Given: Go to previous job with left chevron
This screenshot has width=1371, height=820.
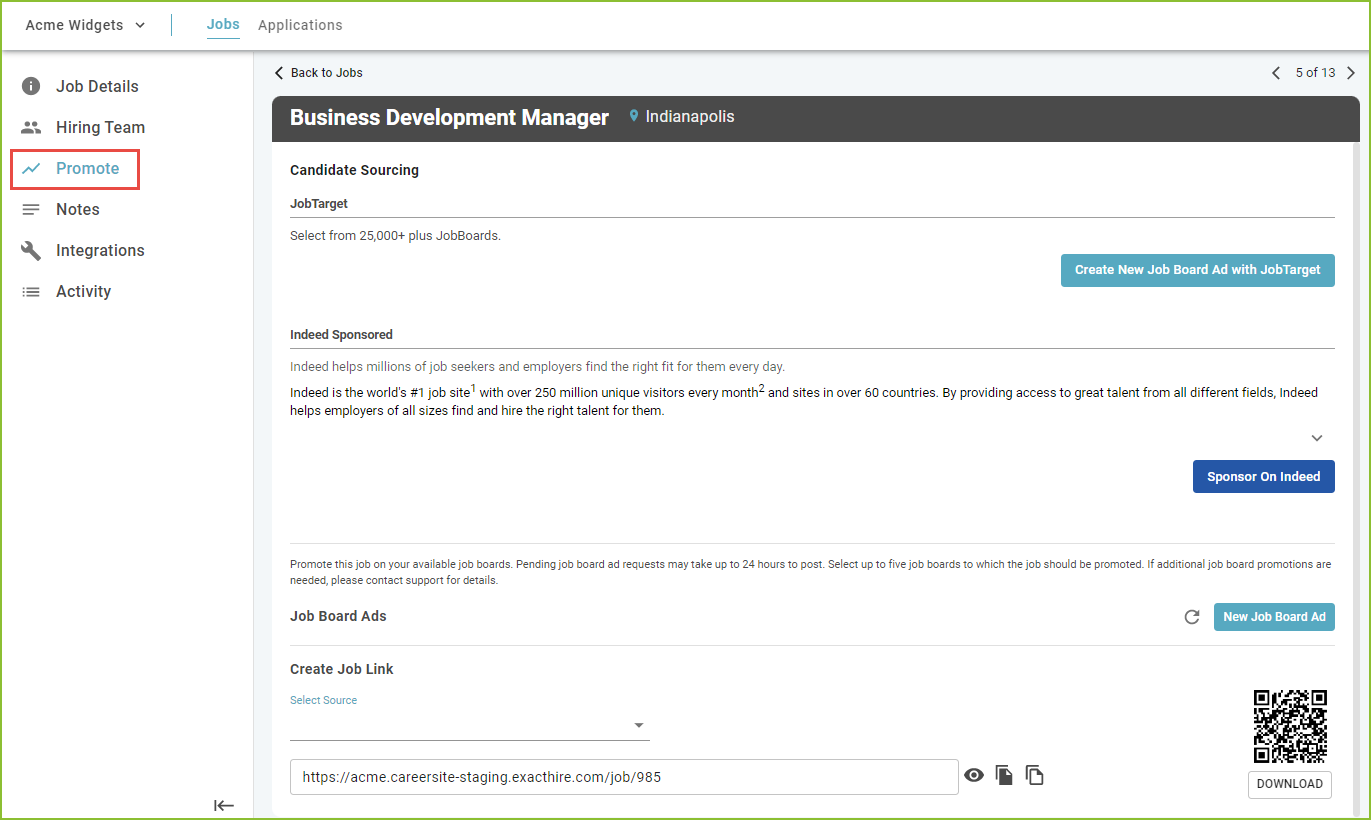Looking at the screenshot, I should tap(1276, 73).
